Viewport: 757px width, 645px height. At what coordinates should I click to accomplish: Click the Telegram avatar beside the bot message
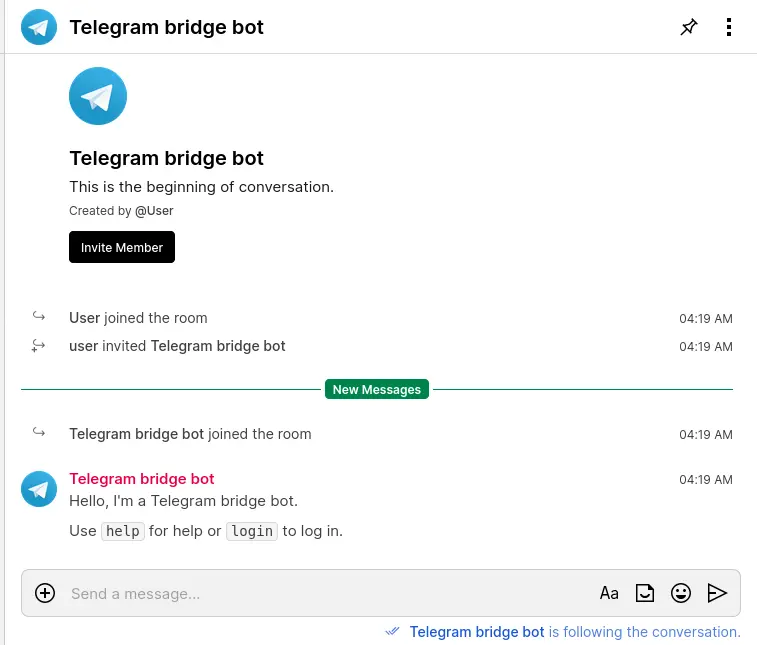point(39,489)
